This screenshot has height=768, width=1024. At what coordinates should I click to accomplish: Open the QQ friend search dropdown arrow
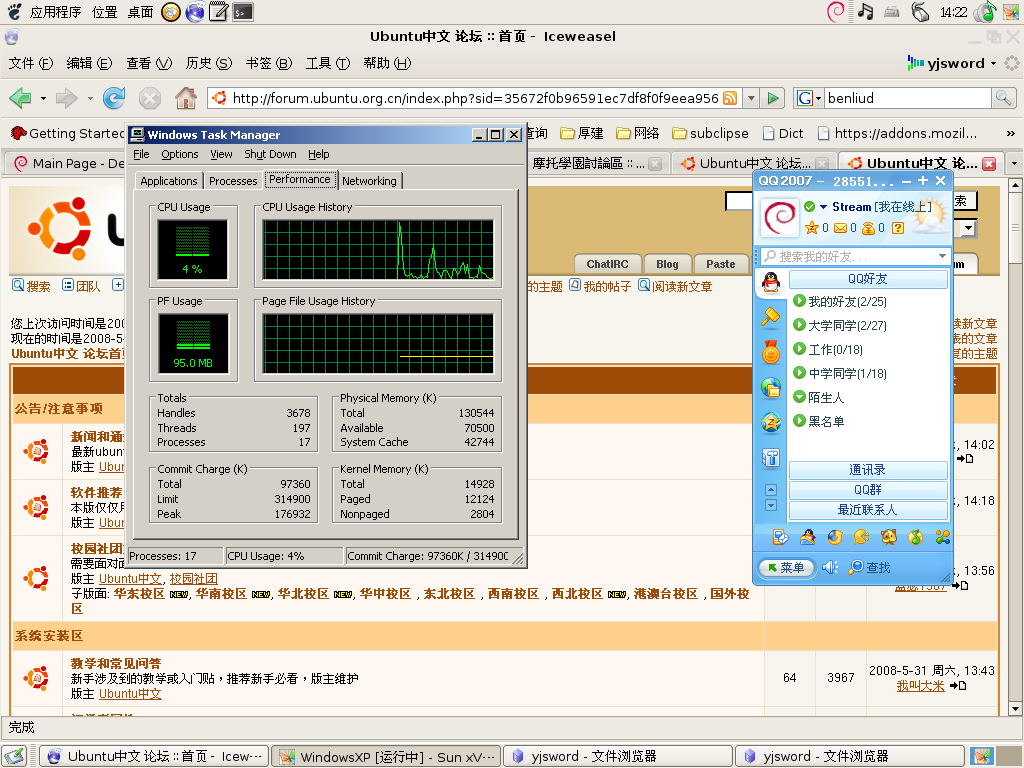[x=942, y=257]
